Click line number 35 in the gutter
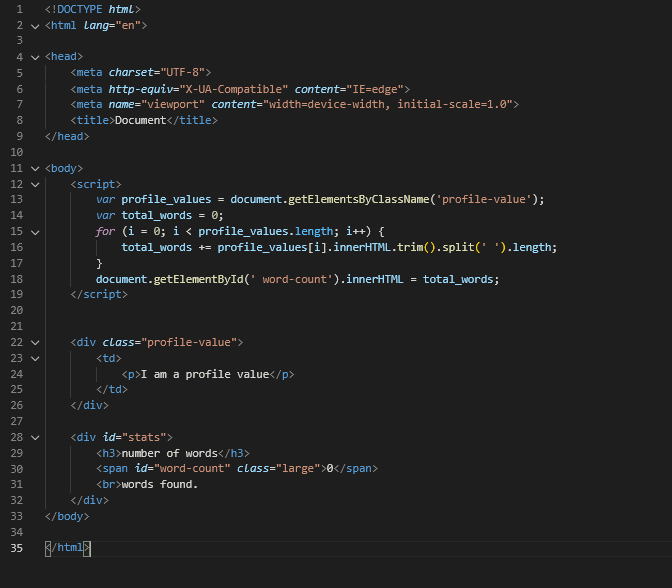Screen dimensions: 672x588 click(x=17, y=548)
